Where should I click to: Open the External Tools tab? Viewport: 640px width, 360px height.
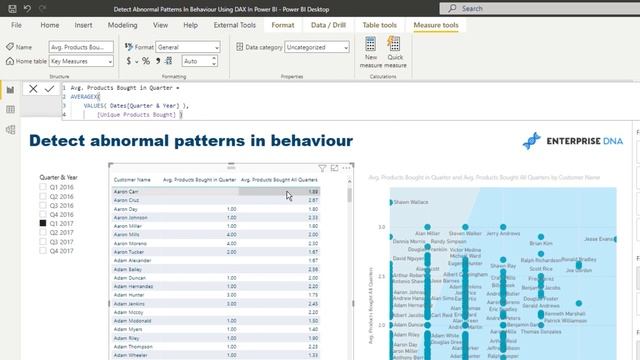pos(235,25)
